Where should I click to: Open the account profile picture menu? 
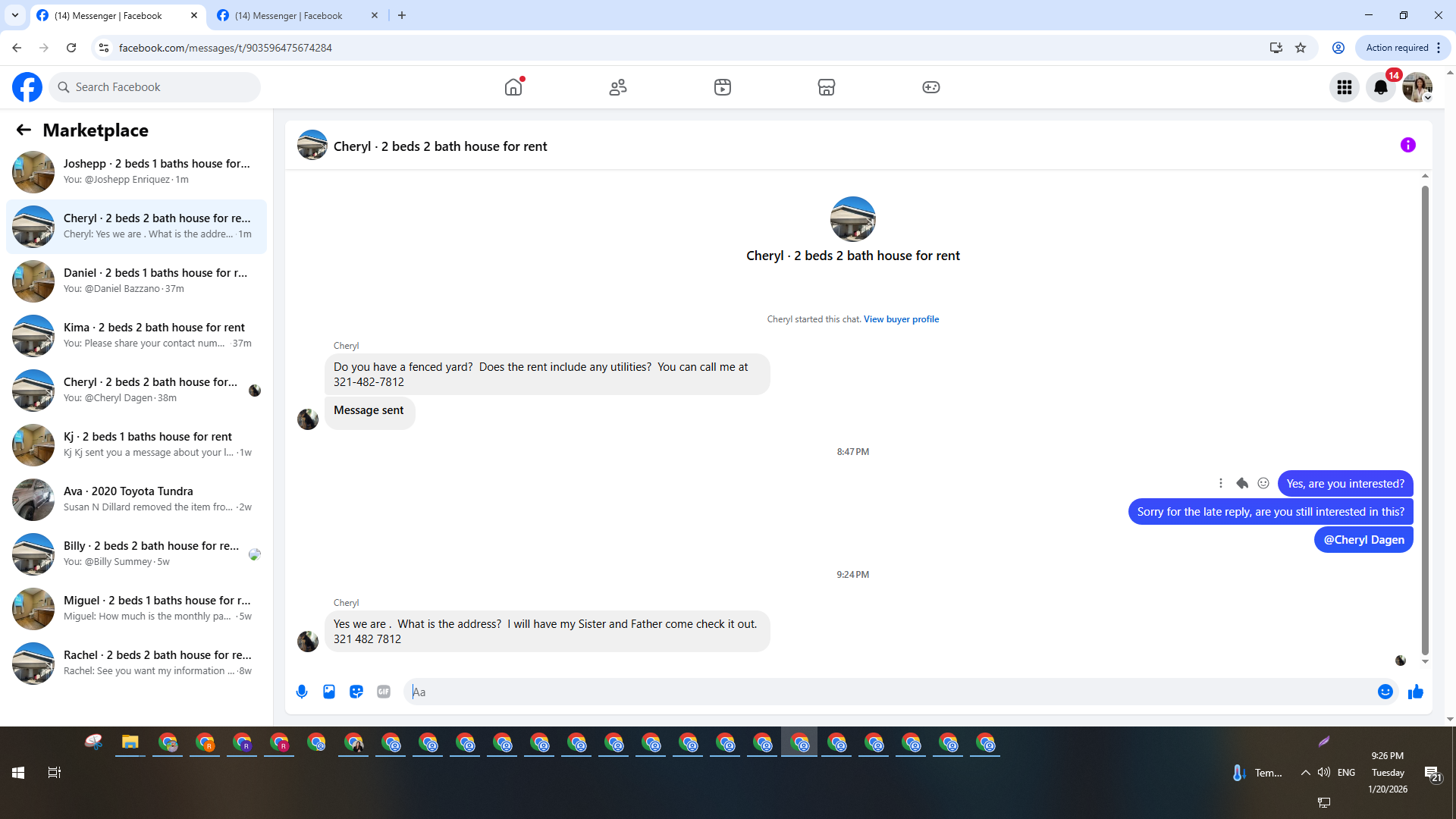(x=1417, y=87)
